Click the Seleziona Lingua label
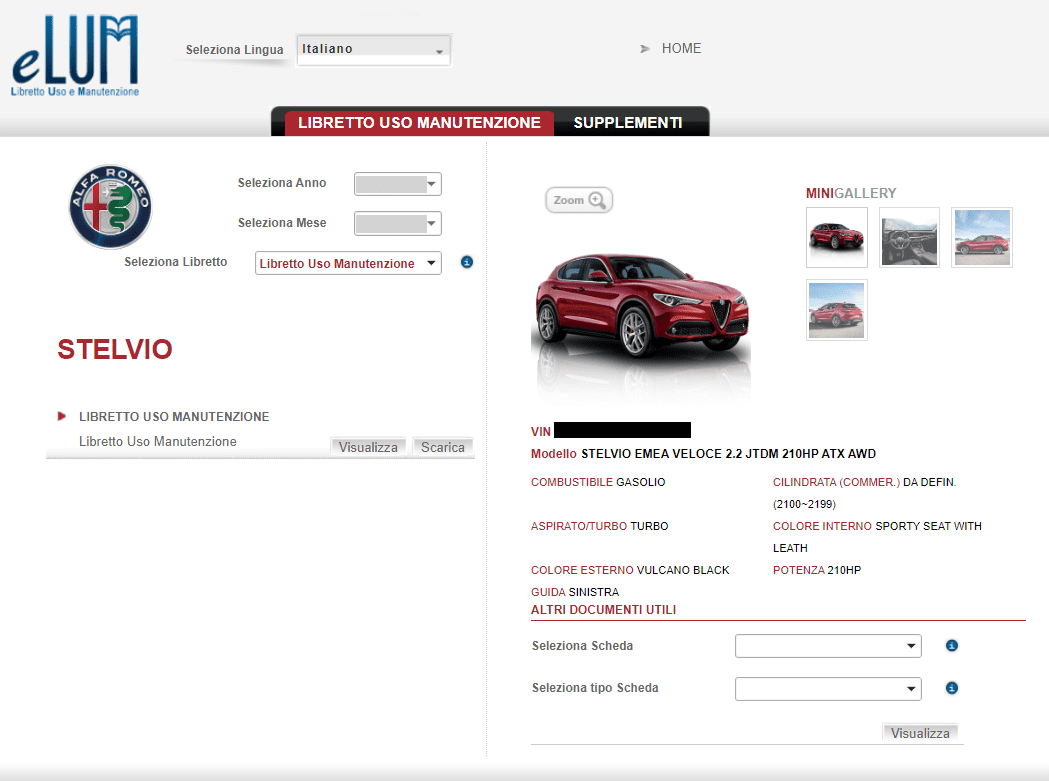Viewport: 1049px width, 781px height. click(x=234, y=50)
